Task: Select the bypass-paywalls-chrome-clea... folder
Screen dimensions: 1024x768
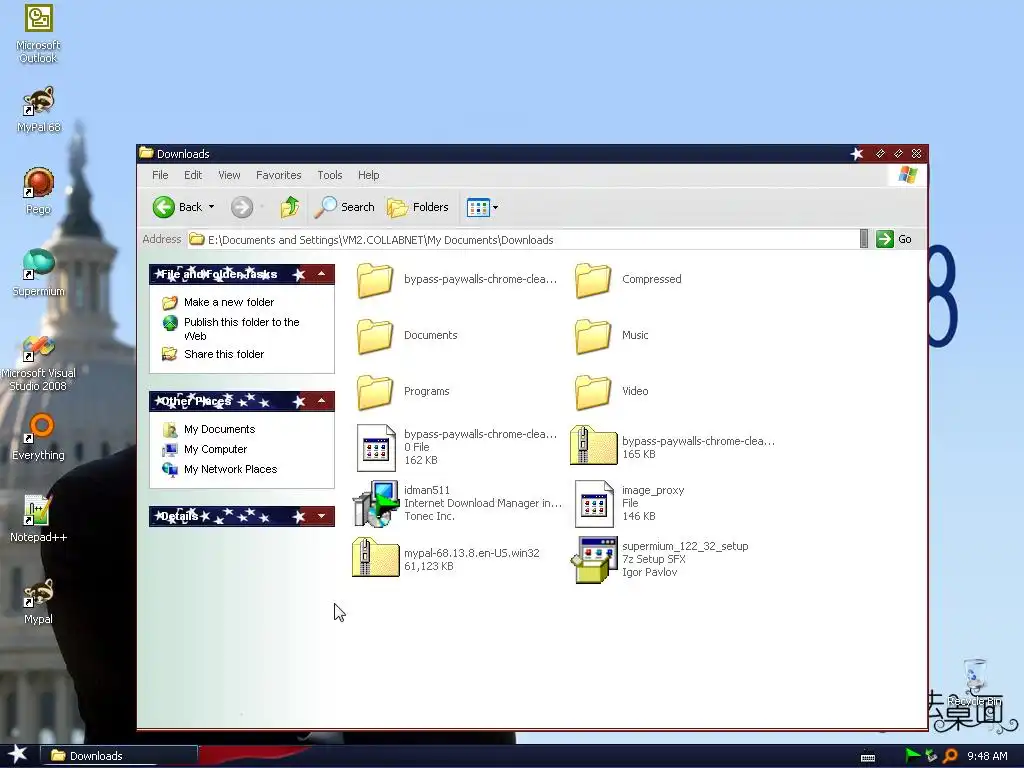Action: pyautogui.click(x=456, y=280)
